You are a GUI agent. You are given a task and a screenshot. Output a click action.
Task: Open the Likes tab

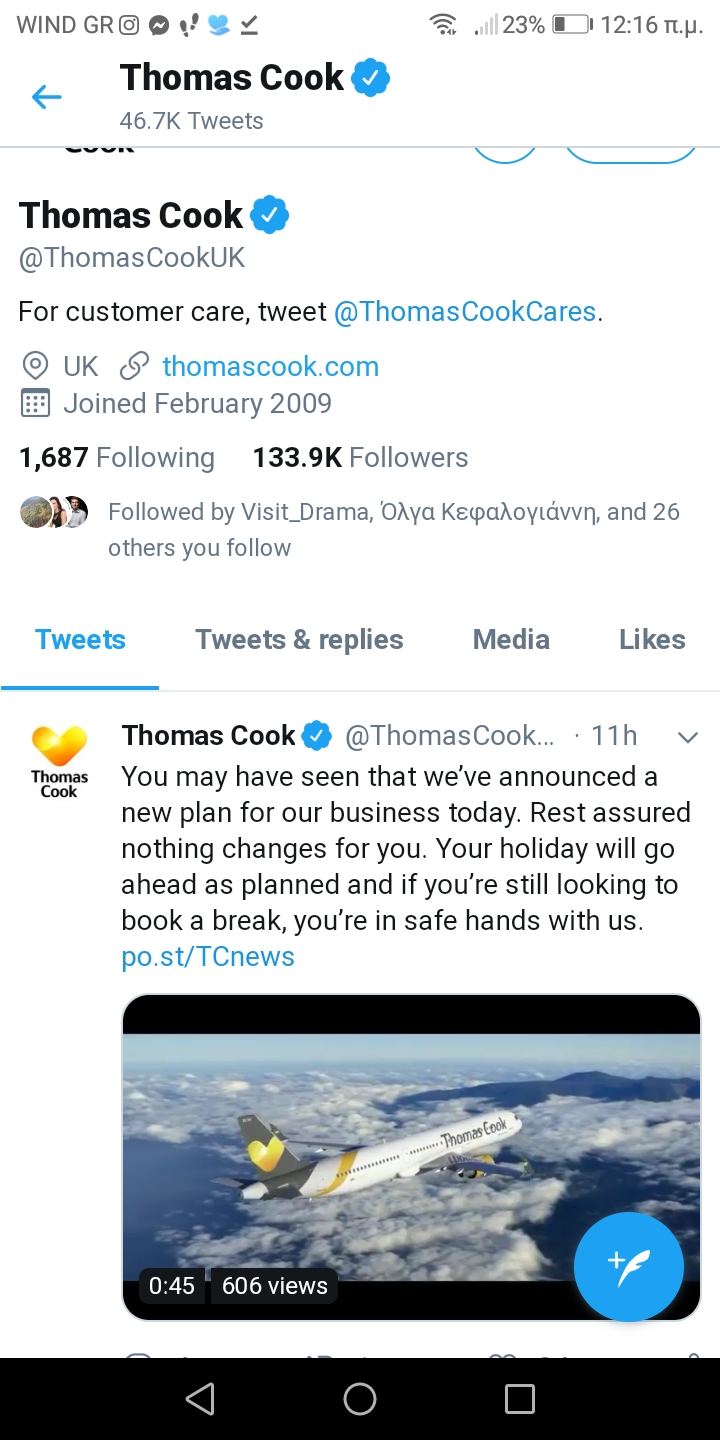[652, 640]
